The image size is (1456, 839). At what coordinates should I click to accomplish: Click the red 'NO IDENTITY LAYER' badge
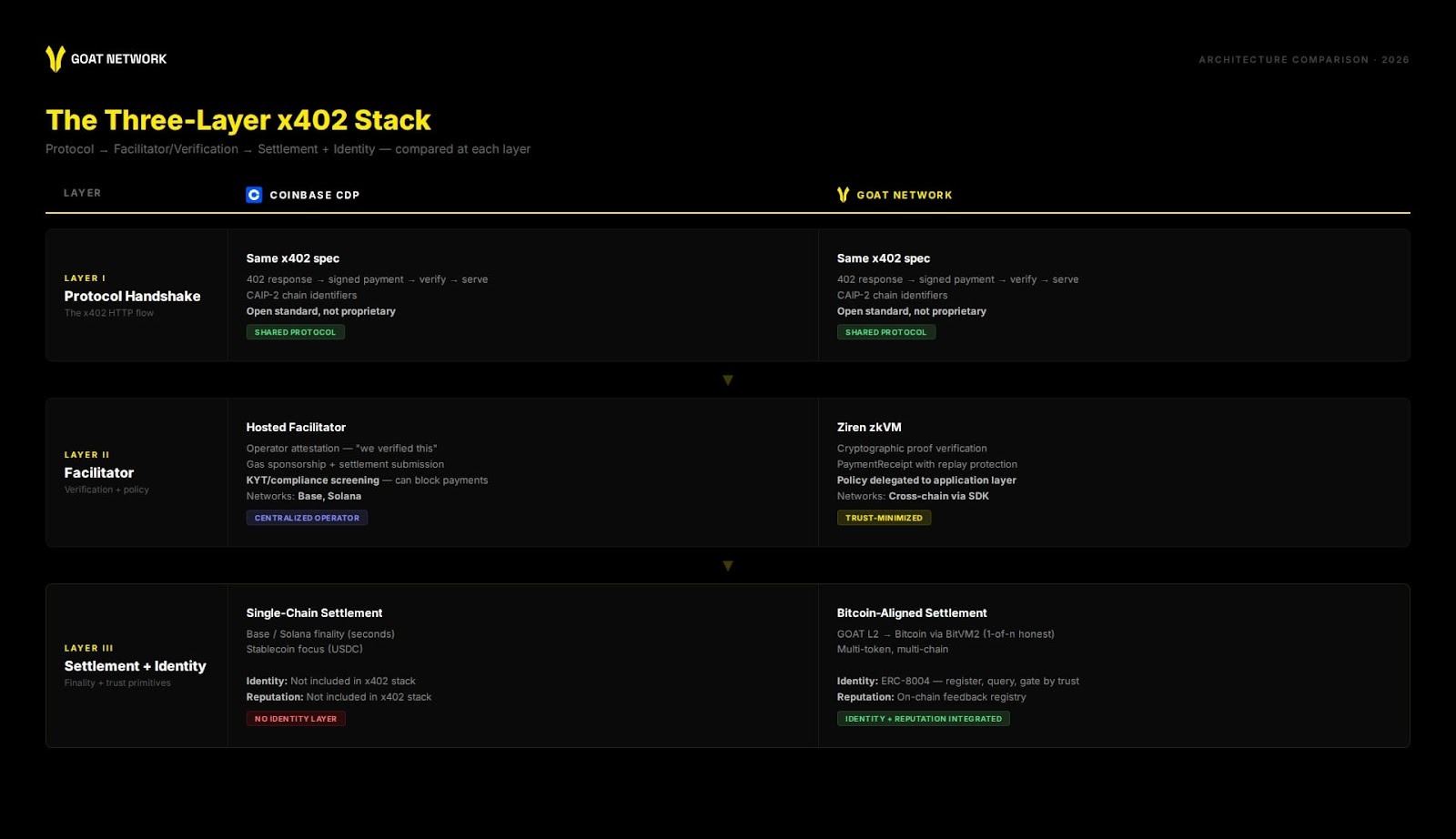pyautogui.click(x=296, y=719)
